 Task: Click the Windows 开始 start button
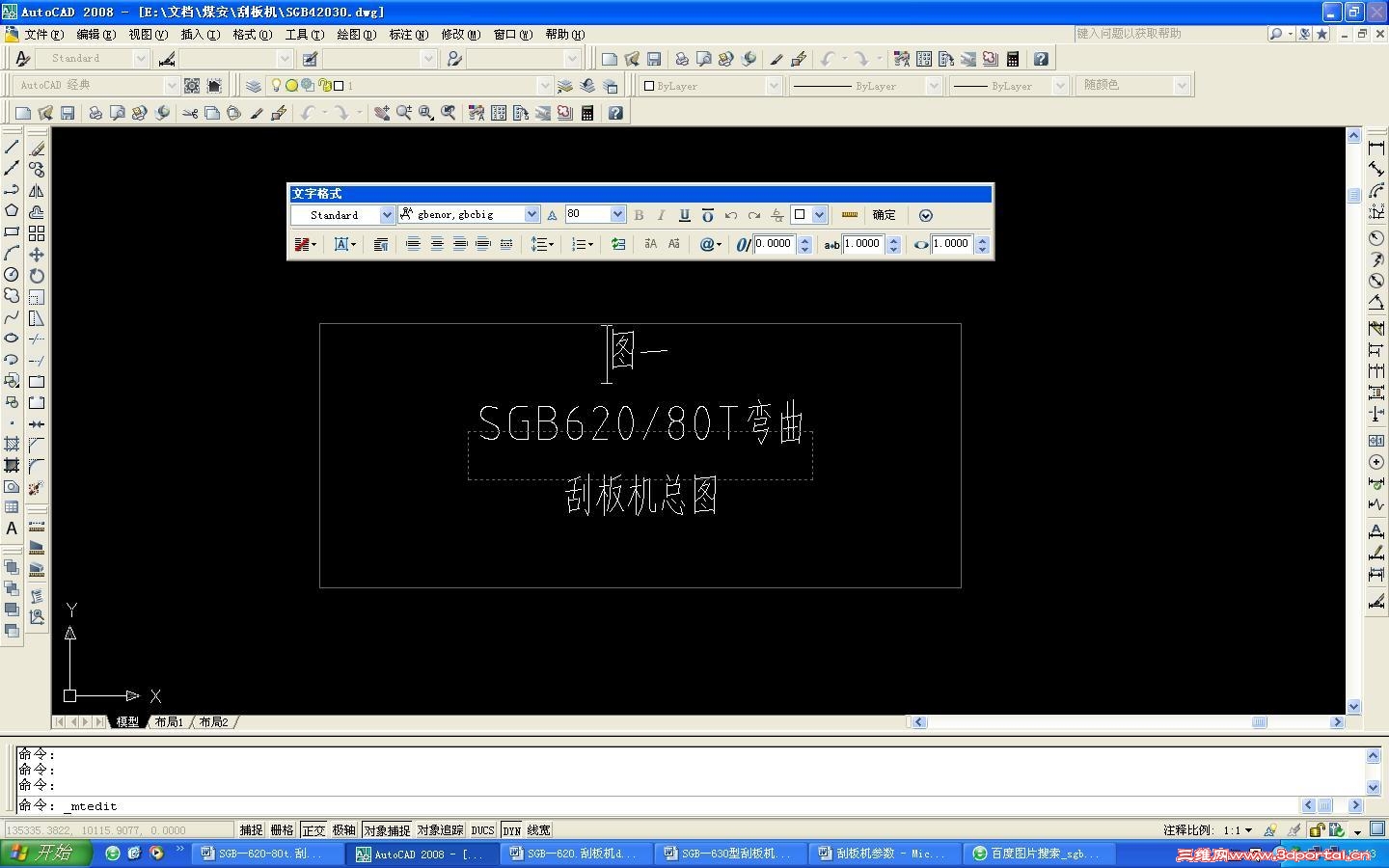click(x=45, y=854)
